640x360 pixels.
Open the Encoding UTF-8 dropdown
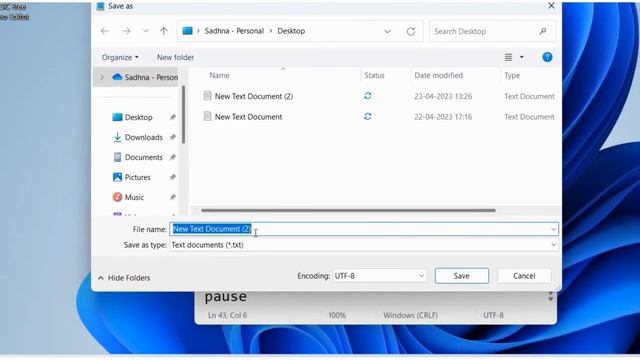click(x=380, y=276)
